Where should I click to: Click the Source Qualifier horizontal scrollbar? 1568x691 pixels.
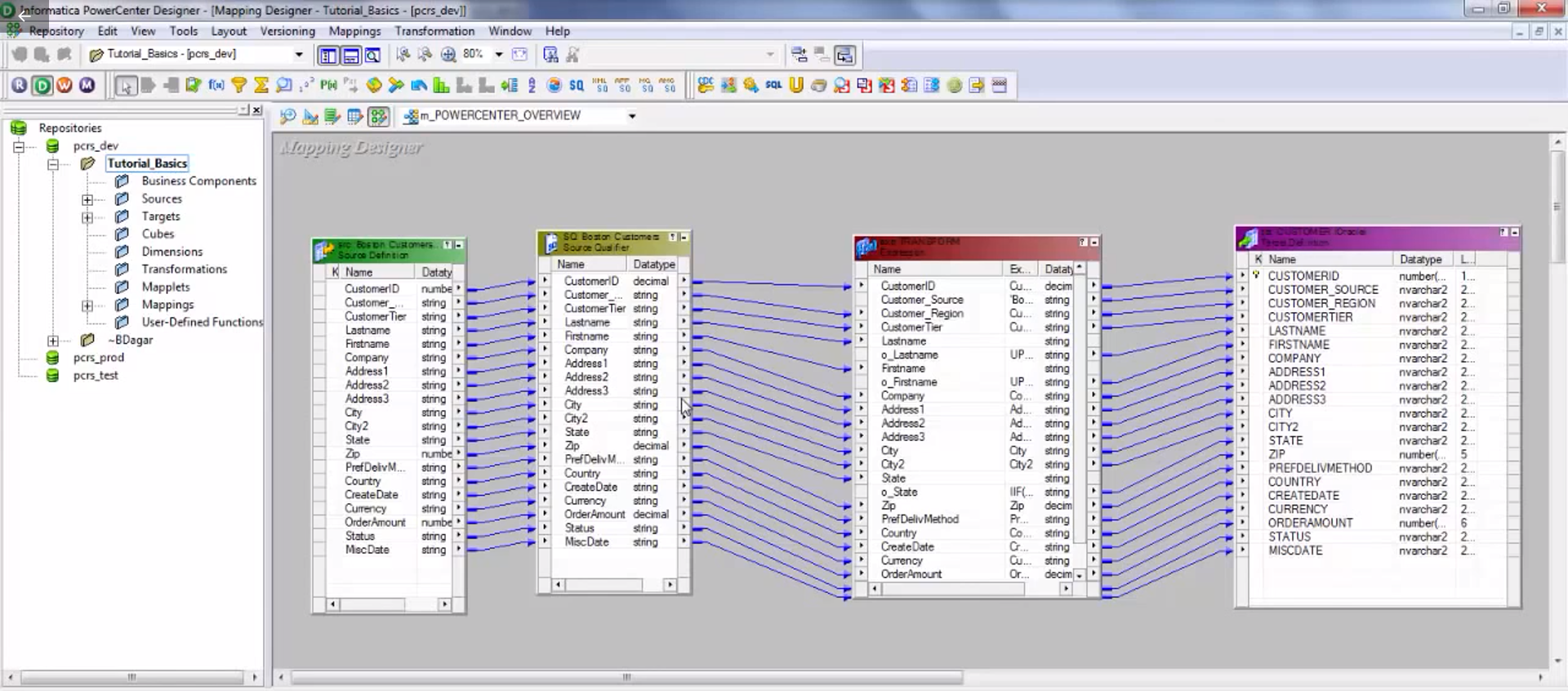613,585
